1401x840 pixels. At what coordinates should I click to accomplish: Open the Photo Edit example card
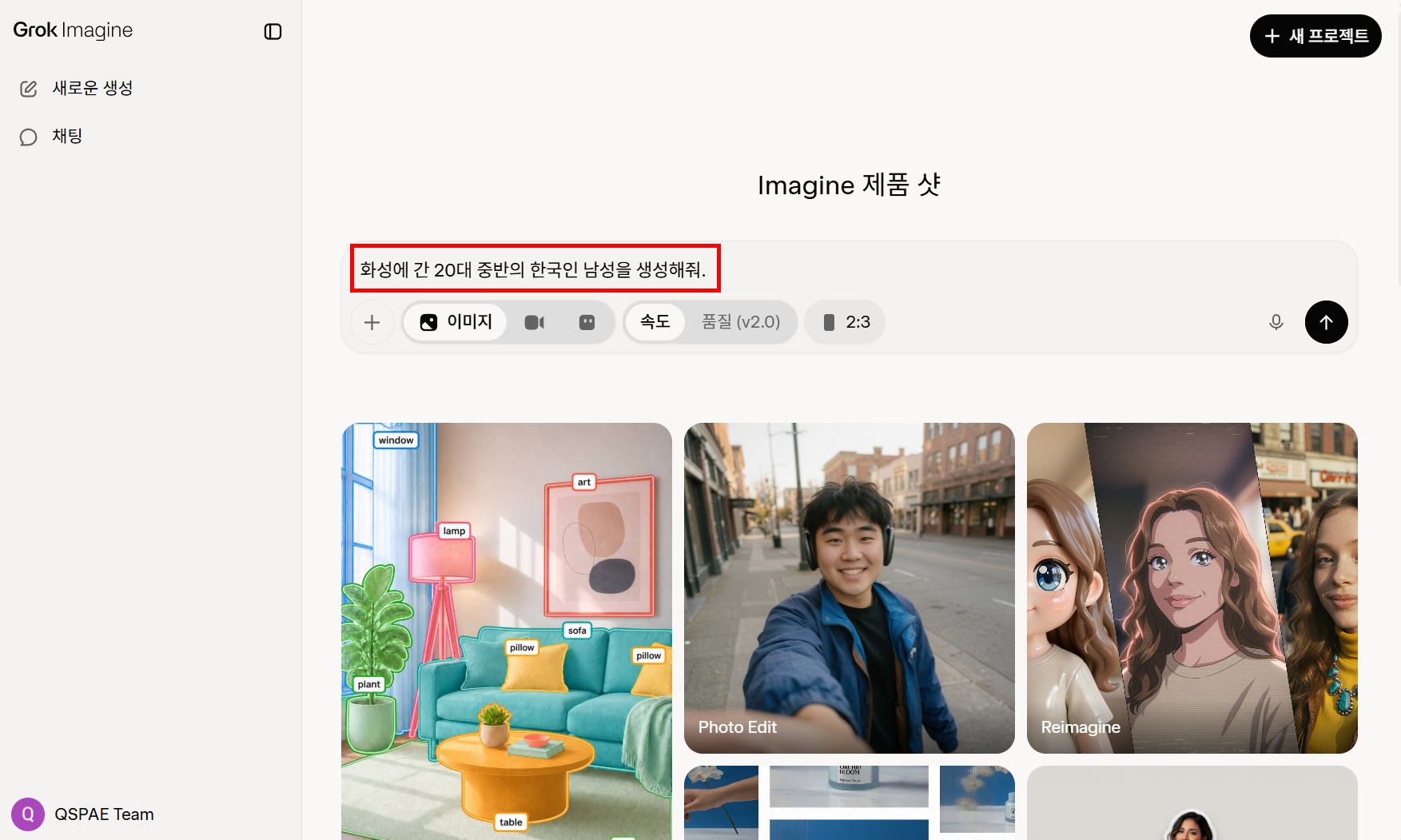tap(849, 588)
